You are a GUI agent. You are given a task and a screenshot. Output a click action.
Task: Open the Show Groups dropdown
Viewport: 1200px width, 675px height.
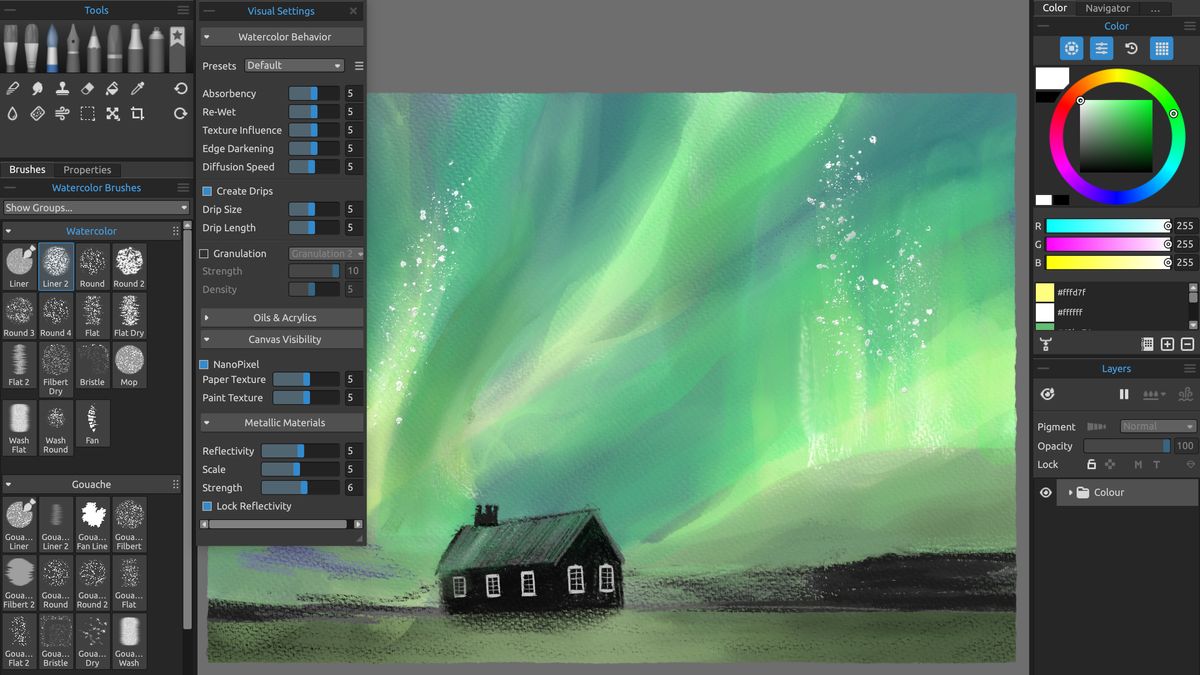pyautogui.click(x=93, y=207)
